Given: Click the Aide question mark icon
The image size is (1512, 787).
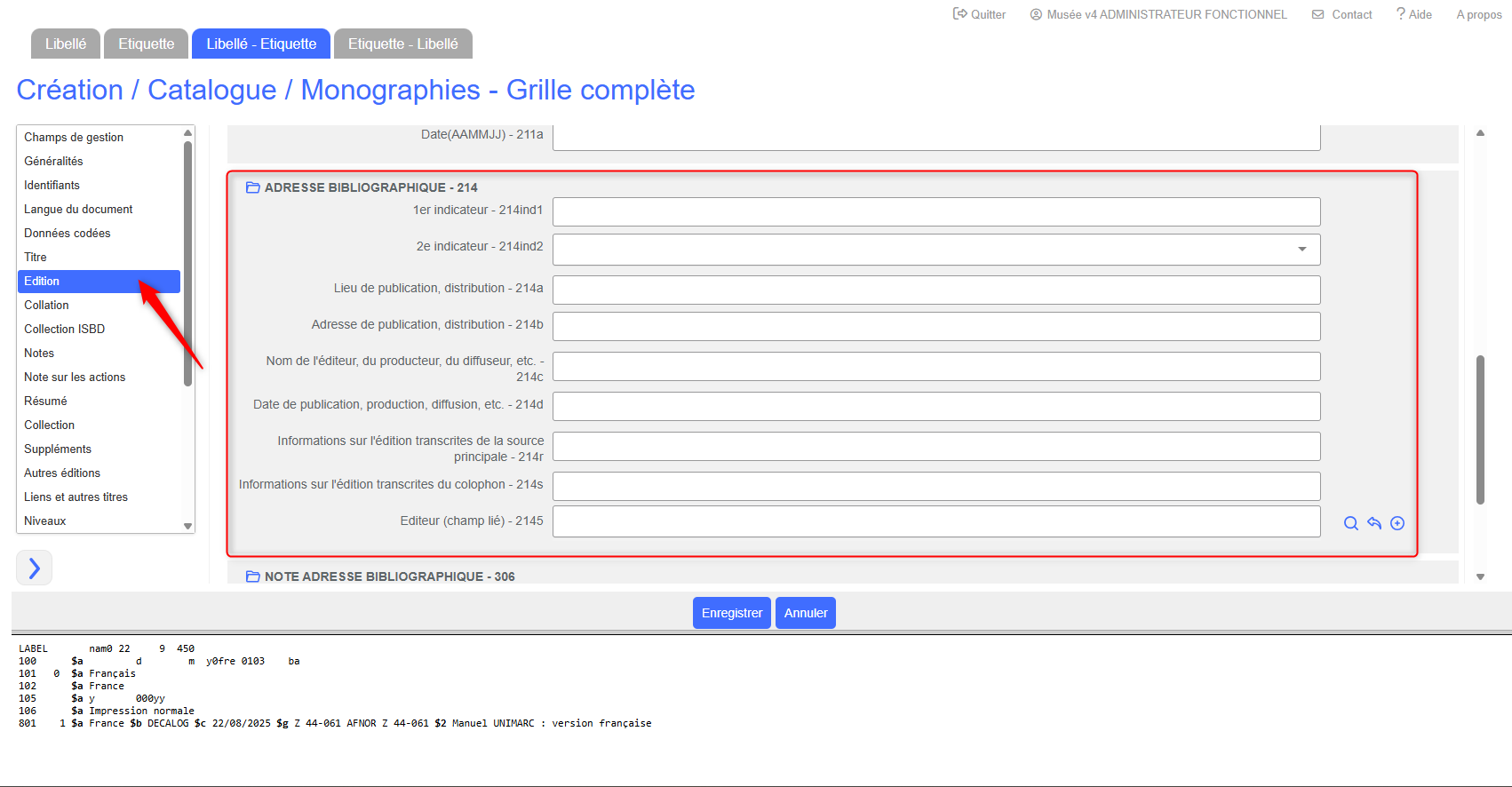Looking at the screenshot, I should [1400, 14].
